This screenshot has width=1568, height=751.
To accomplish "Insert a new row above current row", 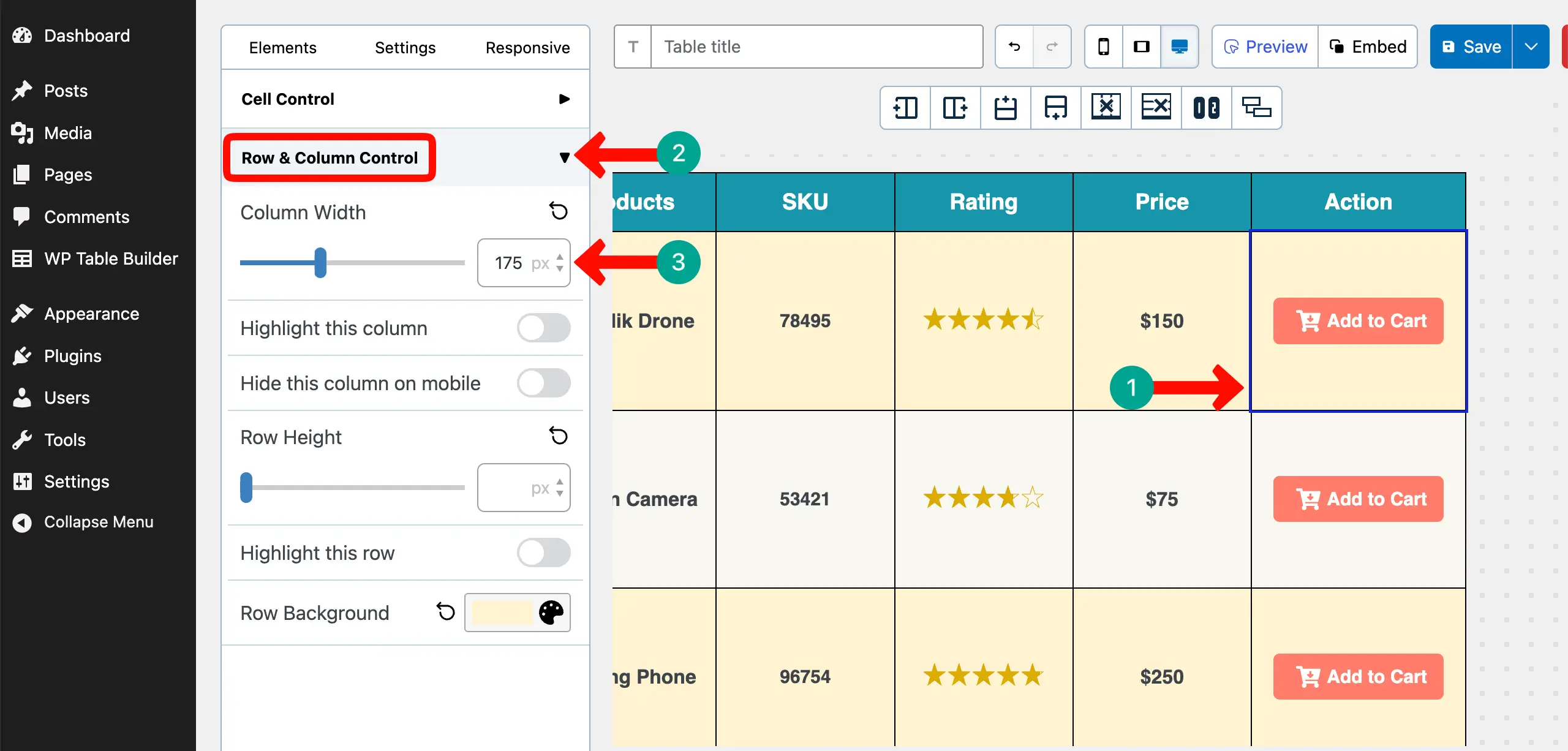I will [1005, 108].
